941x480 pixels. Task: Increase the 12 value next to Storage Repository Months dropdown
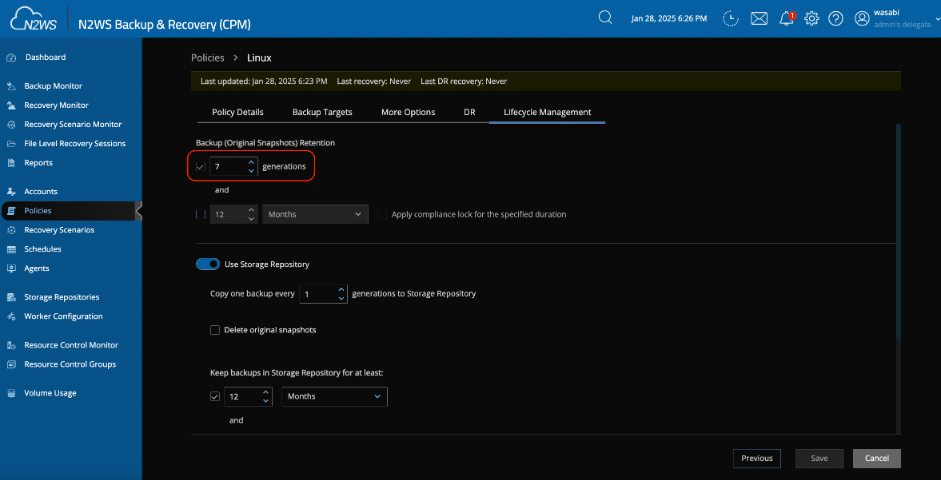(266, 392)
